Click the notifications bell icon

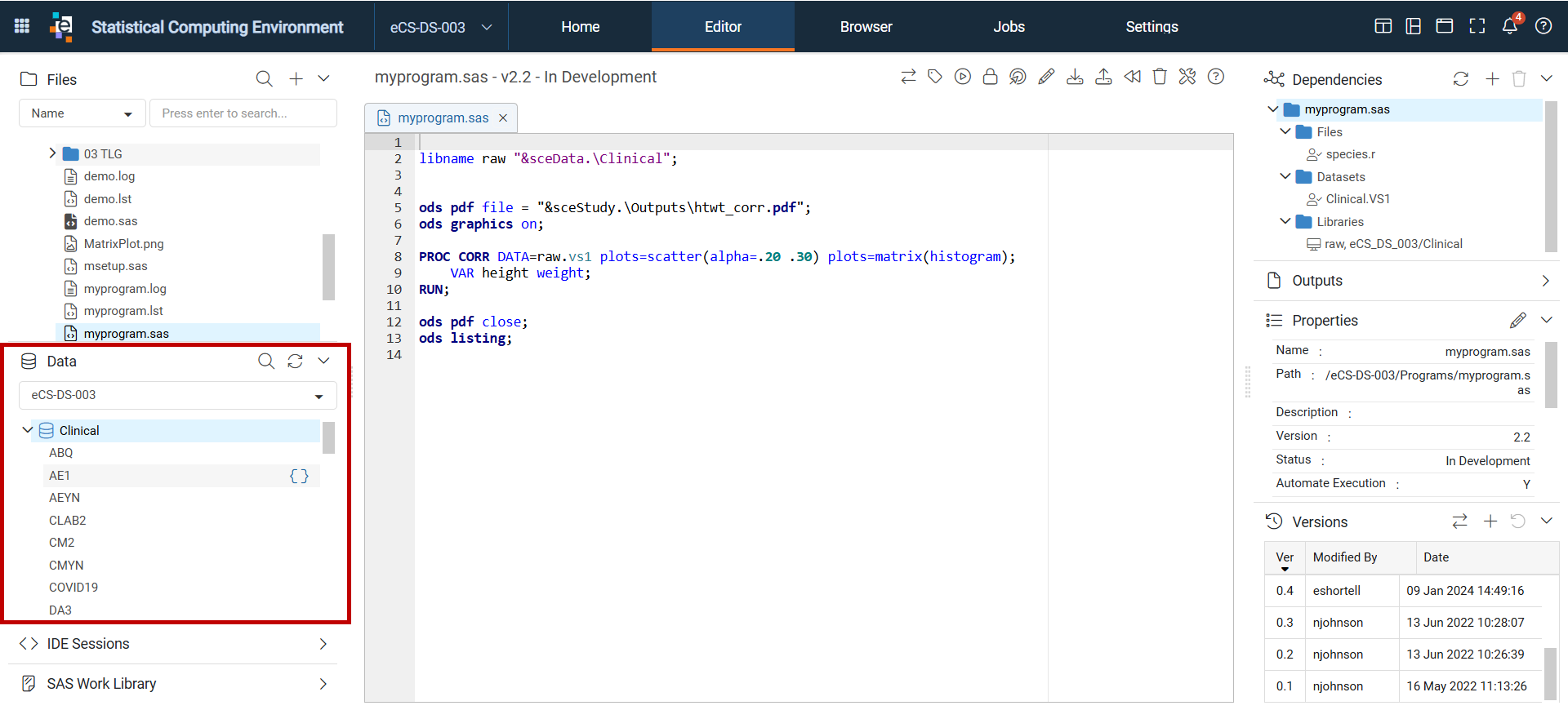[x=1510, y=26]
